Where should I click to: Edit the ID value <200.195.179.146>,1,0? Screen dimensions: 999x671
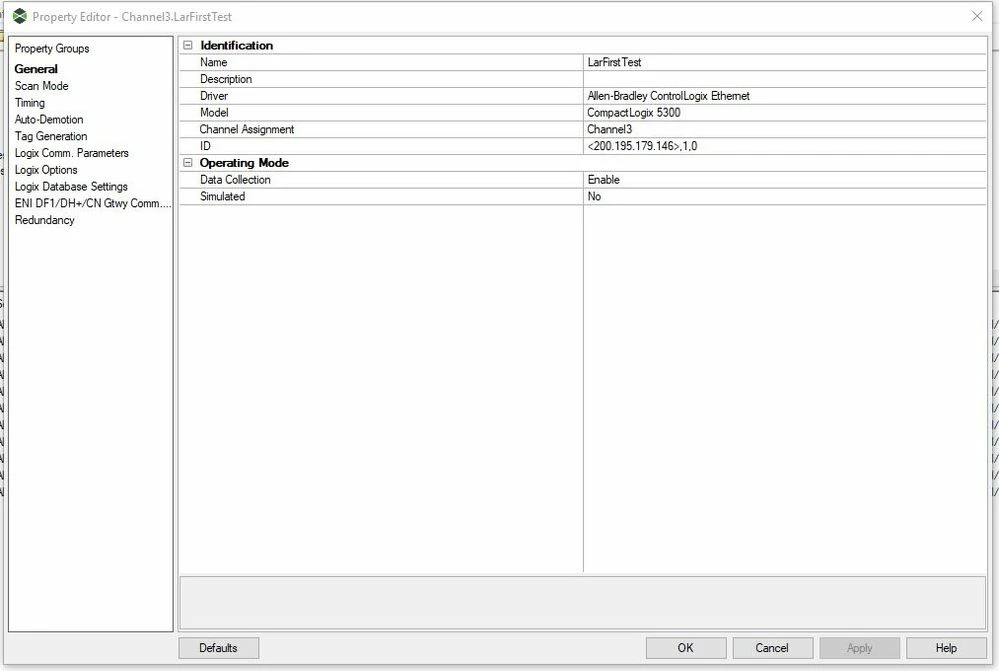(x=784, y=146)
